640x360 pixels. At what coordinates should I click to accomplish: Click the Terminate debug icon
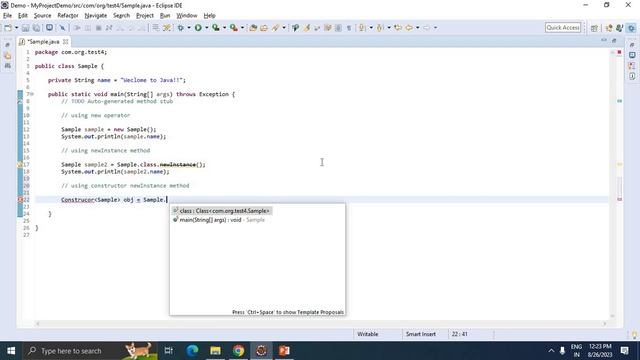click(x=98, y=28)
